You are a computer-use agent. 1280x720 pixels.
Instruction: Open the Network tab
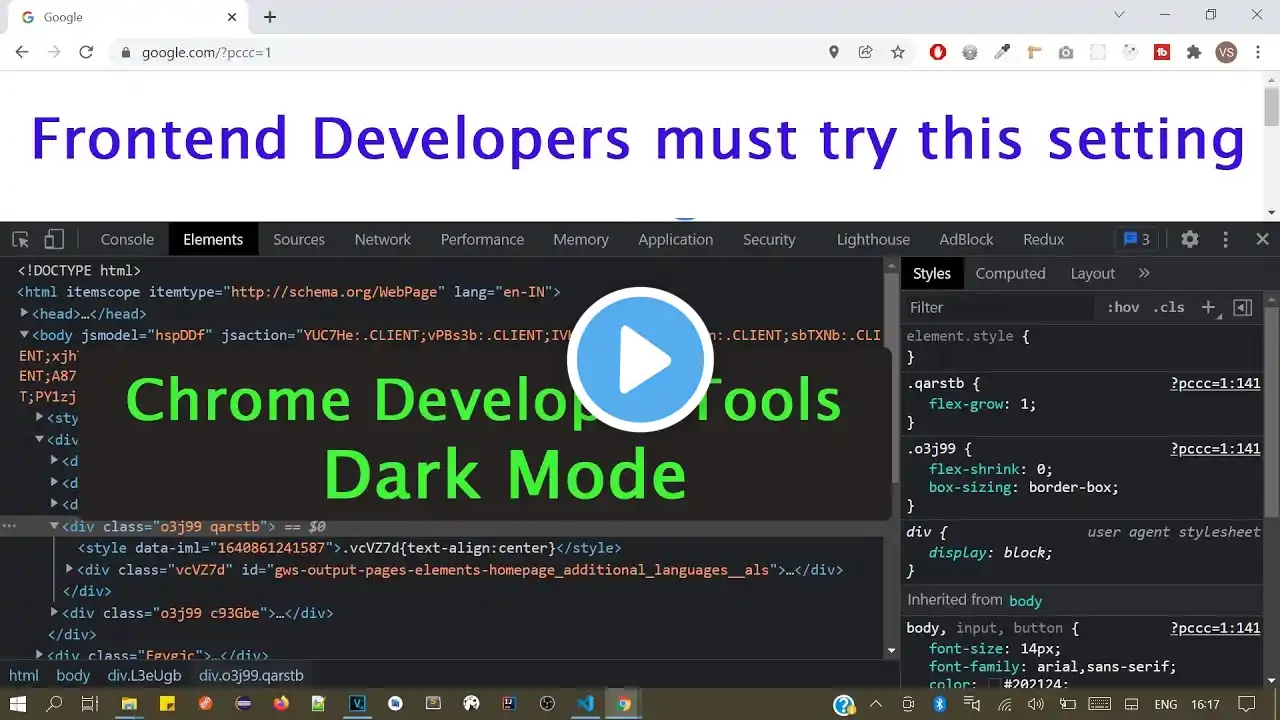383,239
